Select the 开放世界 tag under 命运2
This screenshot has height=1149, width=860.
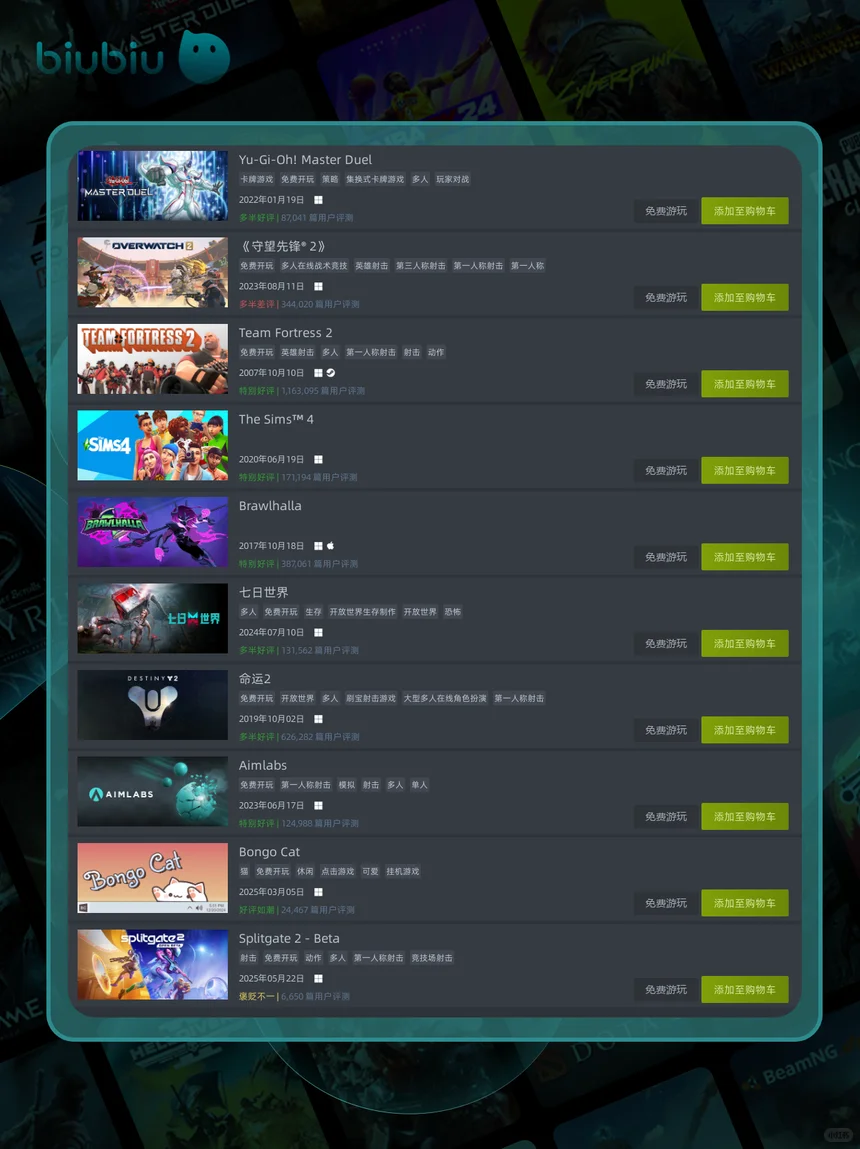click(297, 699)
